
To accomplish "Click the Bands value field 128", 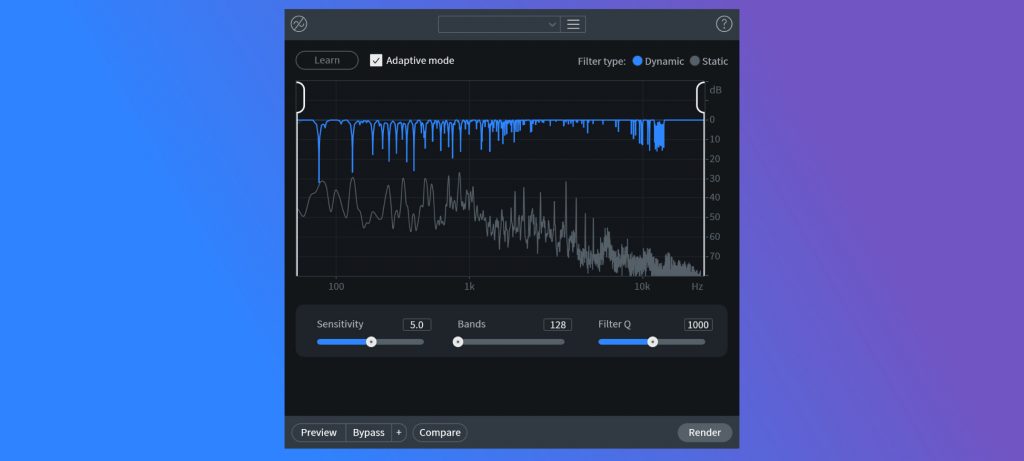I will [x=558, y=325].
